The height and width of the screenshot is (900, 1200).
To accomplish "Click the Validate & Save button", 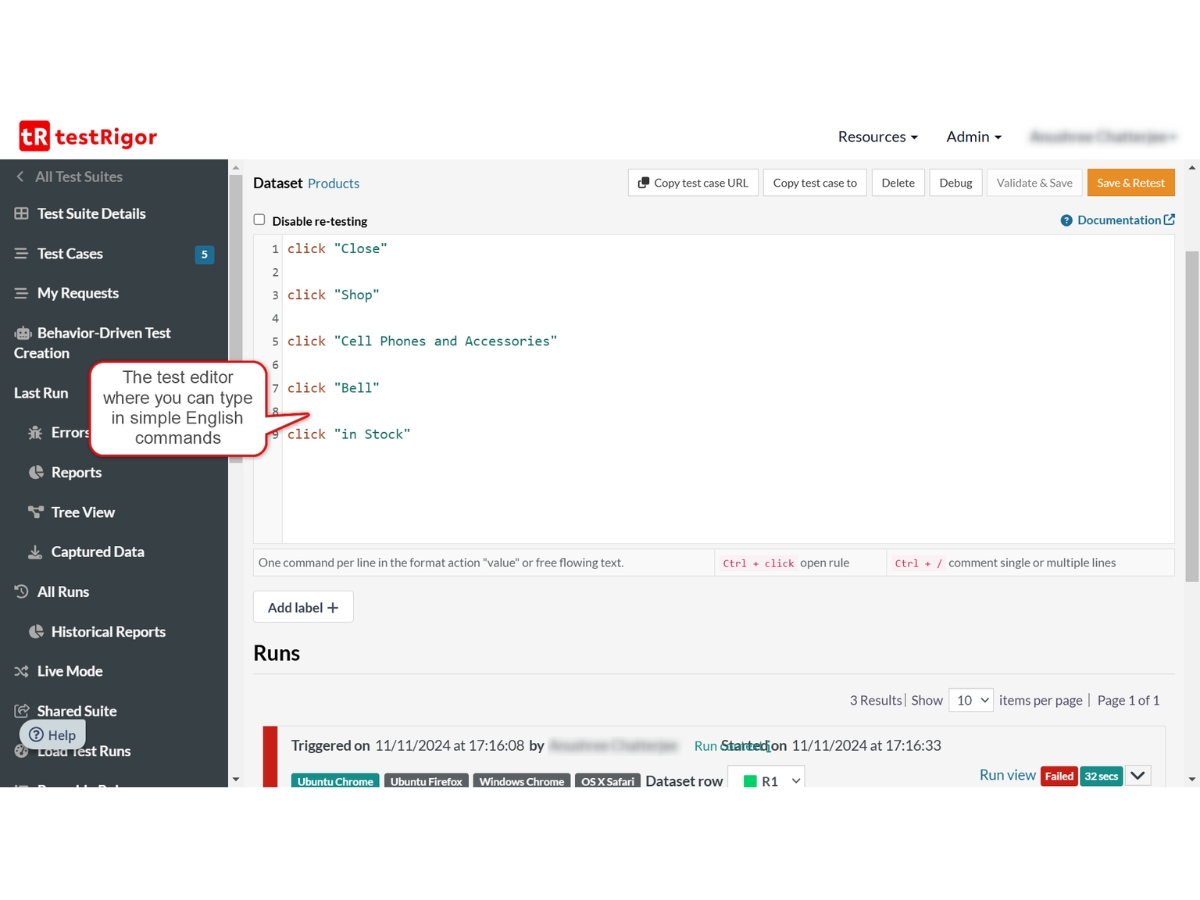I will 1034,183.
